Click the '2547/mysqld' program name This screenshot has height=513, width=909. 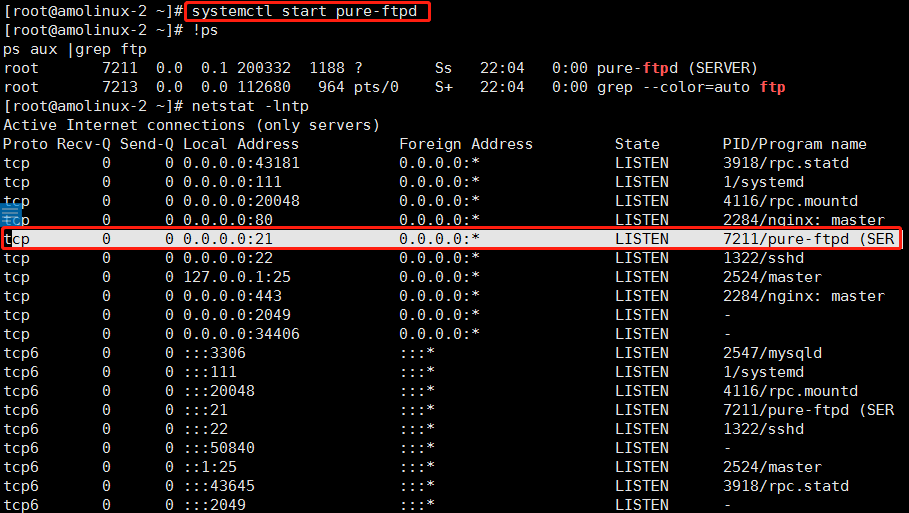point(772,354)
